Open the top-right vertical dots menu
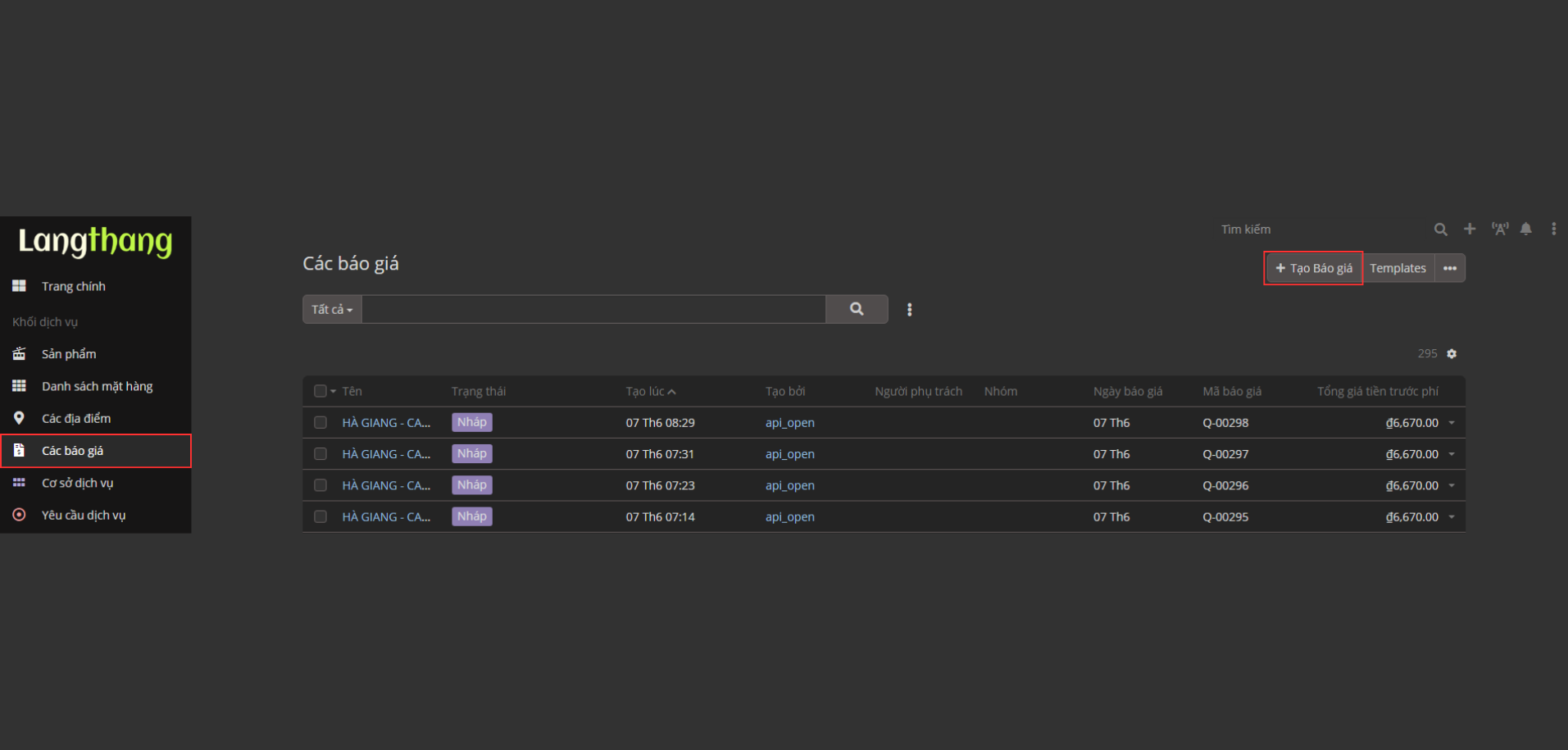Viewport: 1568px width, 750px height. click(x=1553, y=230)
